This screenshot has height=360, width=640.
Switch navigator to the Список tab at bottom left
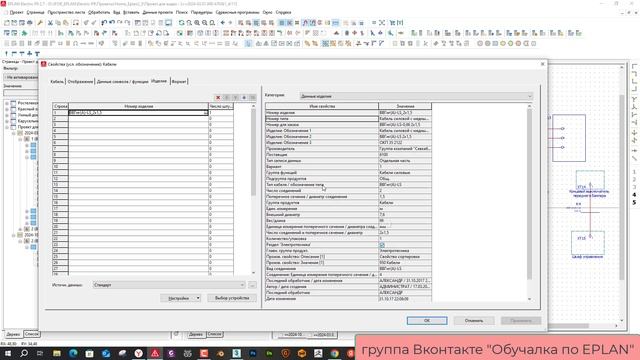[31, 334]
